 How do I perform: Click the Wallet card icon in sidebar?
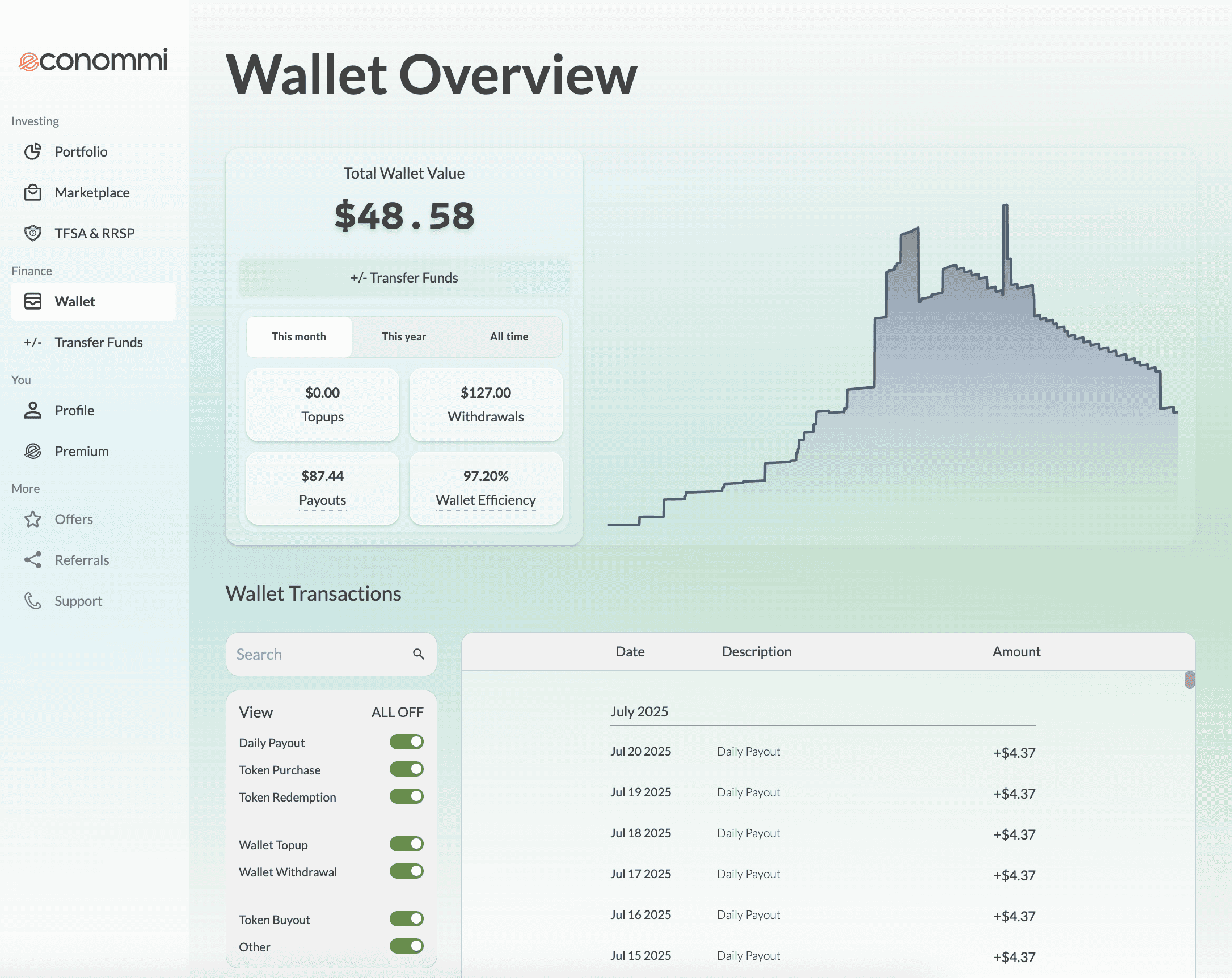(33, 301)
